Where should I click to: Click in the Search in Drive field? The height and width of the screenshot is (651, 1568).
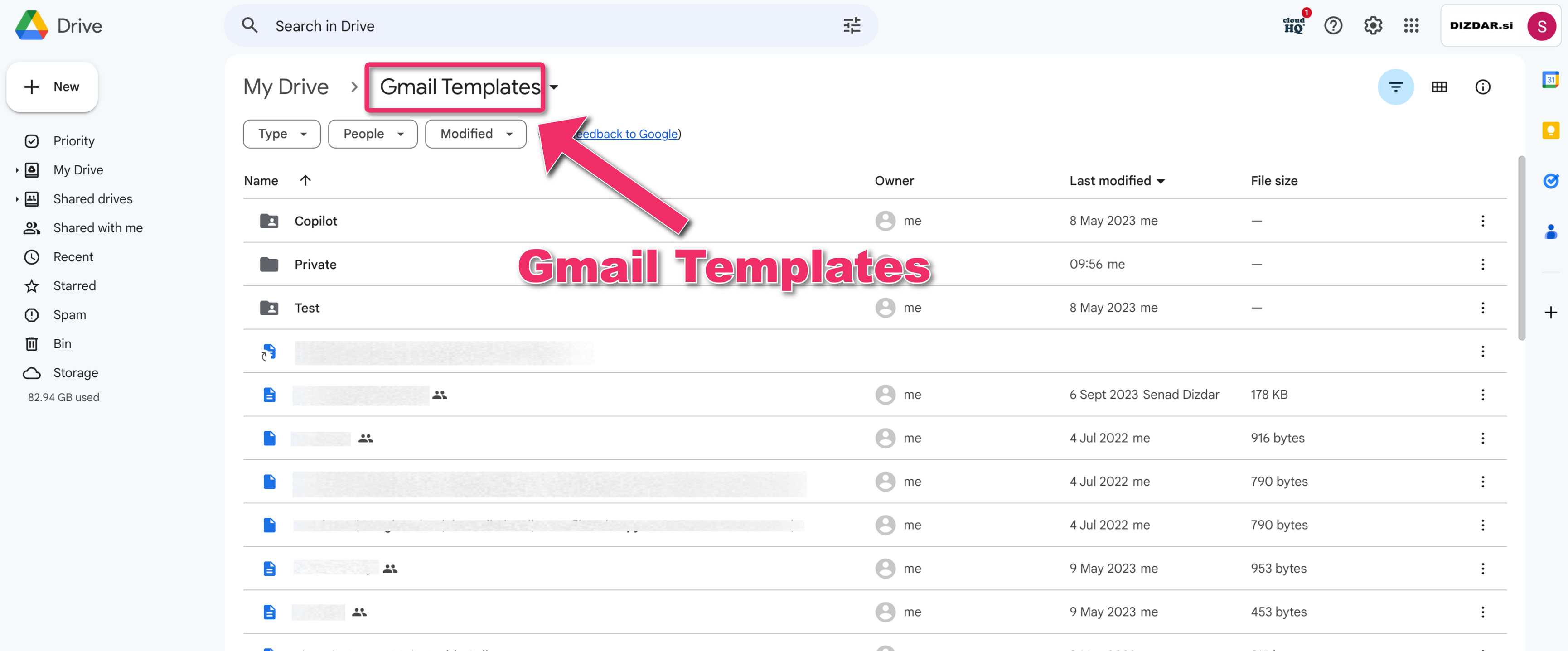(551, 25)
